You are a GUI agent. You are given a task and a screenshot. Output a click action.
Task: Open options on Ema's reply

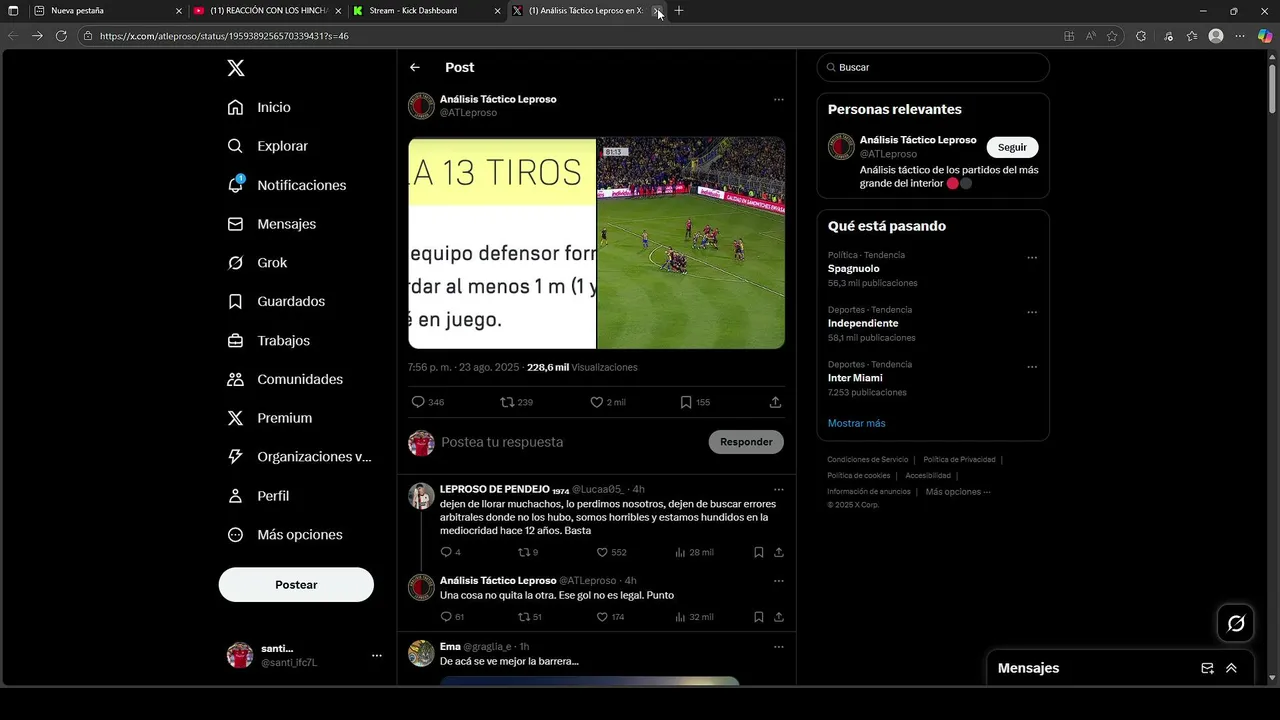pos(779,646)
